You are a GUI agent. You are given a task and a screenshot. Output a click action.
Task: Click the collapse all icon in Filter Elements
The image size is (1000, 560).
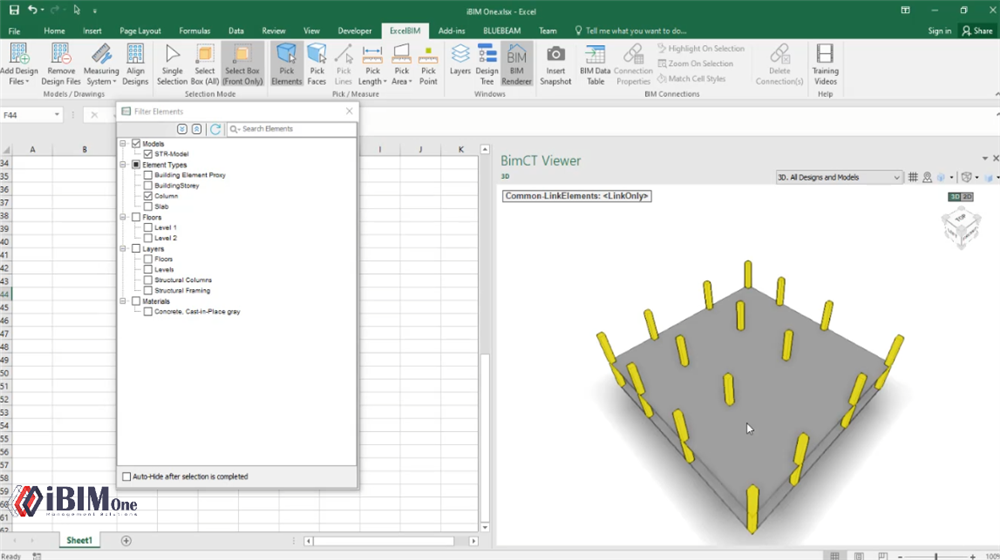point(196,129)
